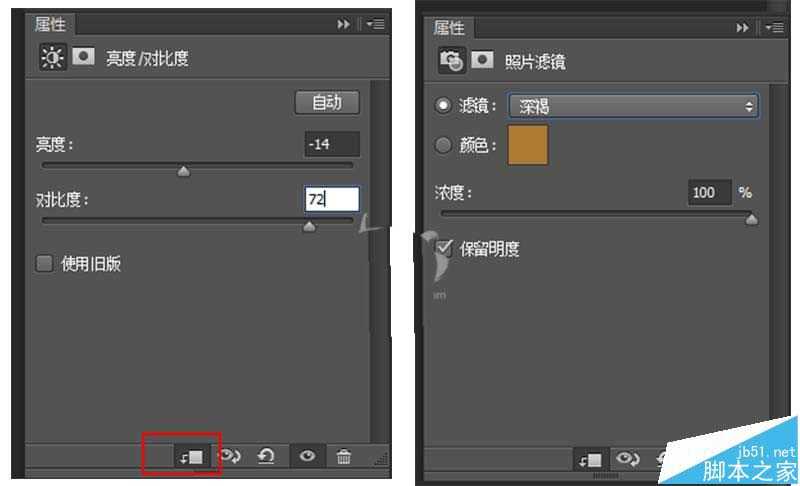Open the 滤镜 dropdown showing 深褐
This screenshot has width=800, height=486.
(633, 105)
